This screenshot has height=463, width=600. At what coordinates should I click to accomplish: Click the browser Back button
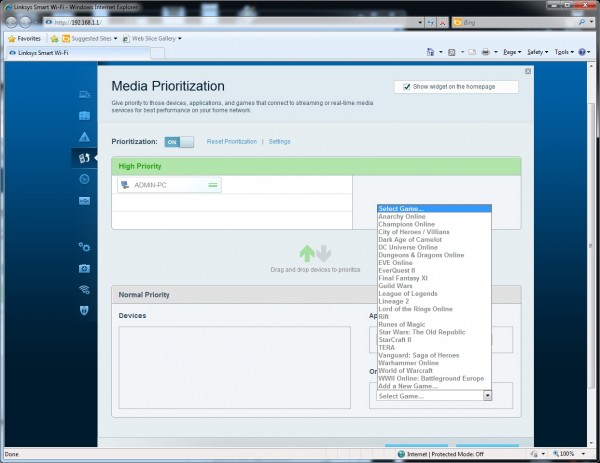11,23
